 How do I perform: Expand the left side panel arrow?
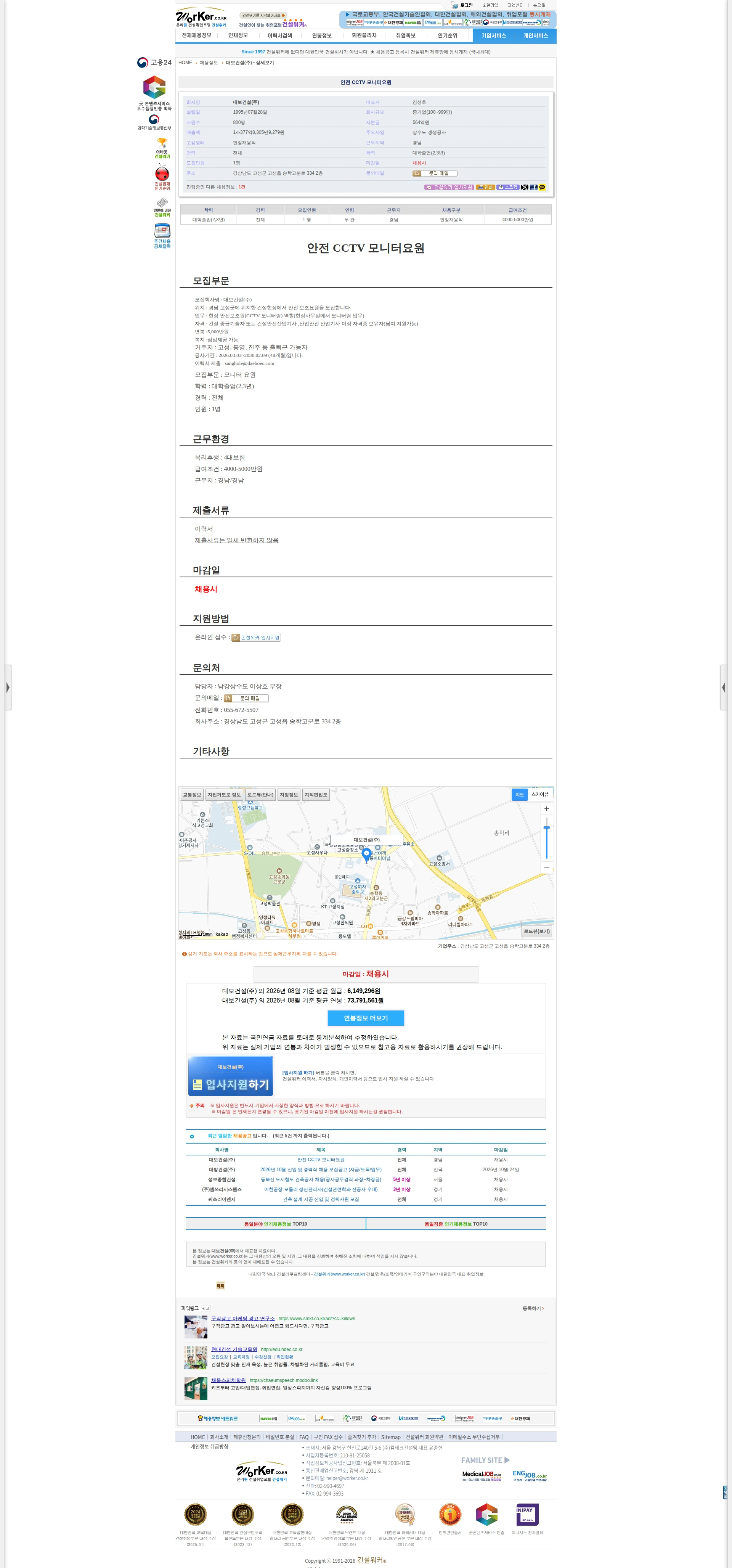[8, 687]
